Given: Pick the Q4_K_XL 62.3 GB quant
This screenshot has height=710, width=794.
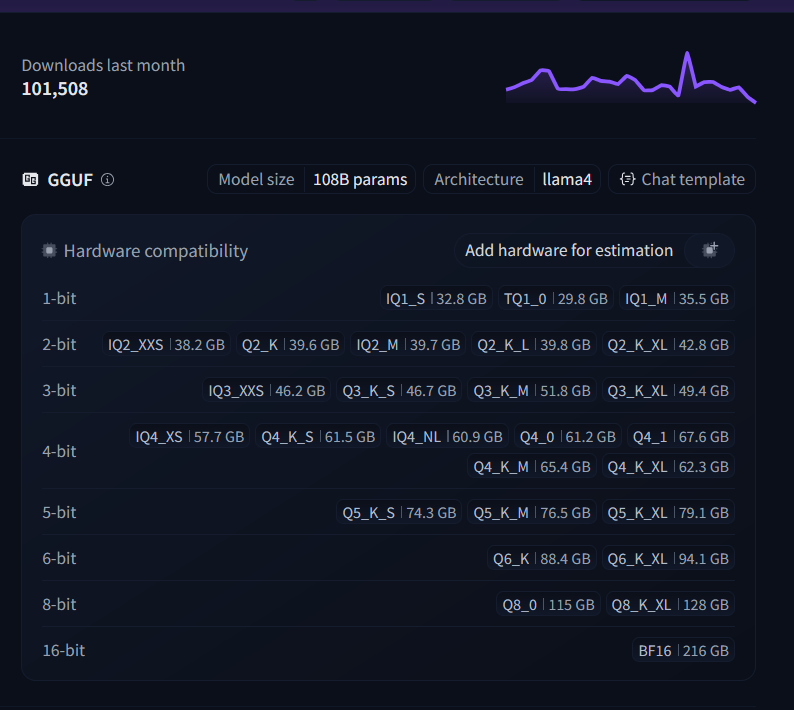Looking at the screenshot, I should 668,466.
